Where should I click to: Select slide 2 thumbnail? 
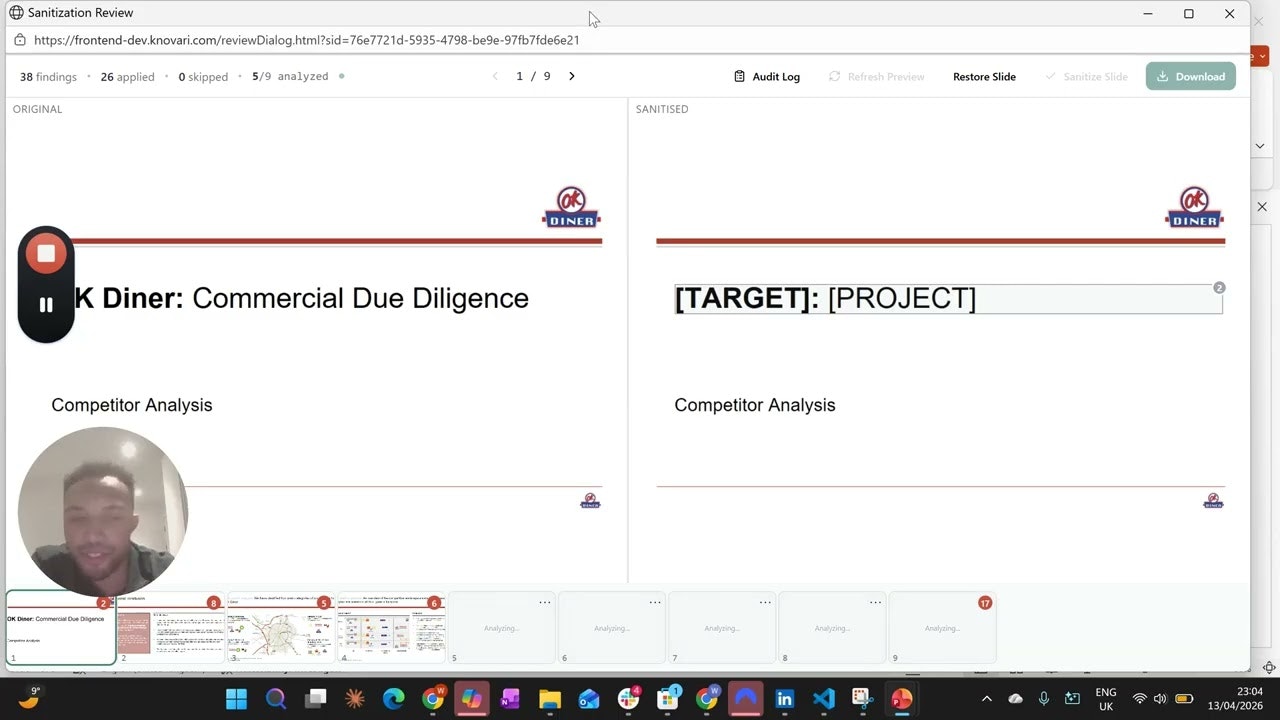click(171, 628)
